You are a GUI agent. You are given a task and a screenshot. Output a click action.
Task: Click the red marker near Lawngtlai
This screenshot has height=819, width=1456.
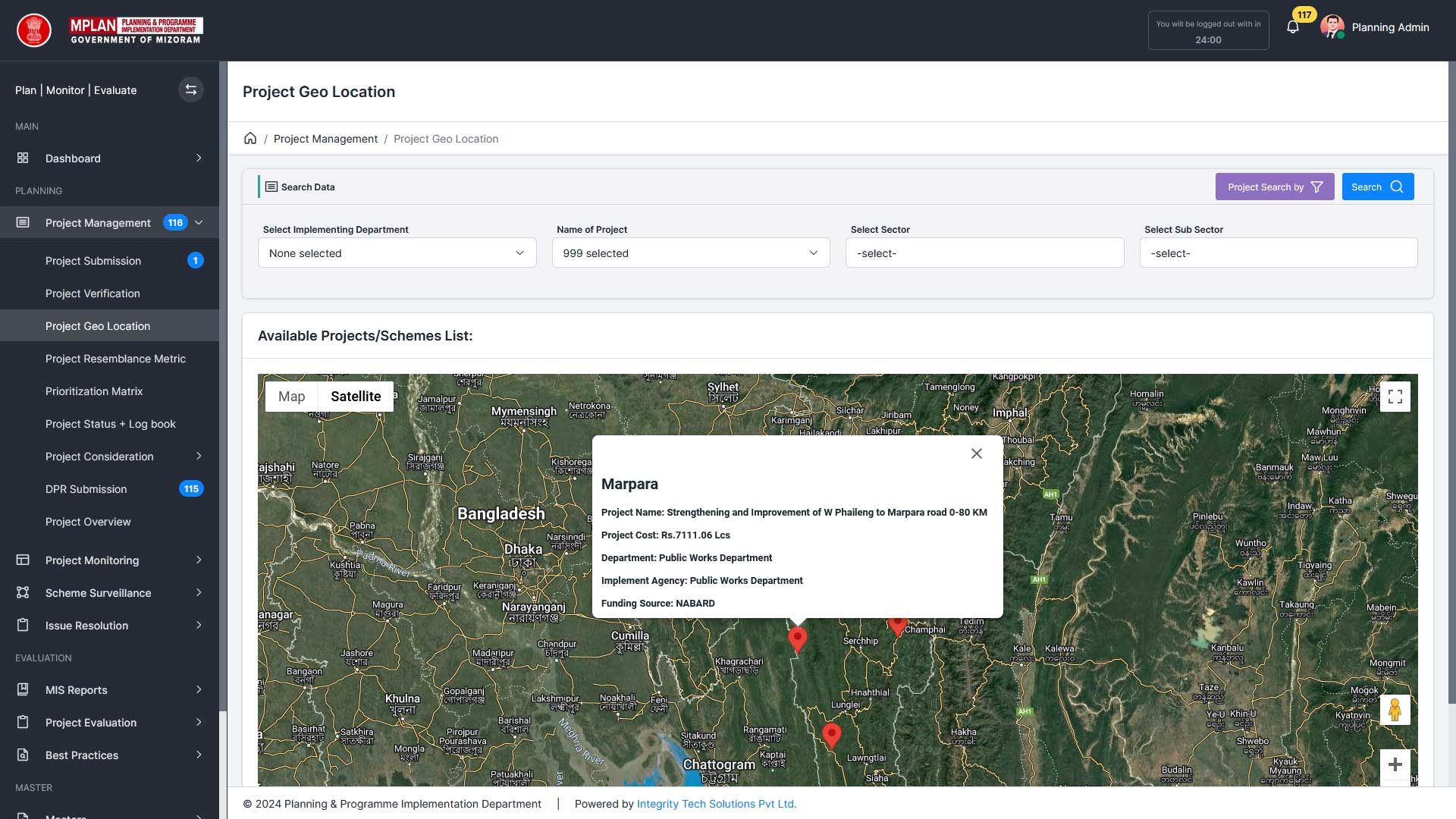pos(831,734)
